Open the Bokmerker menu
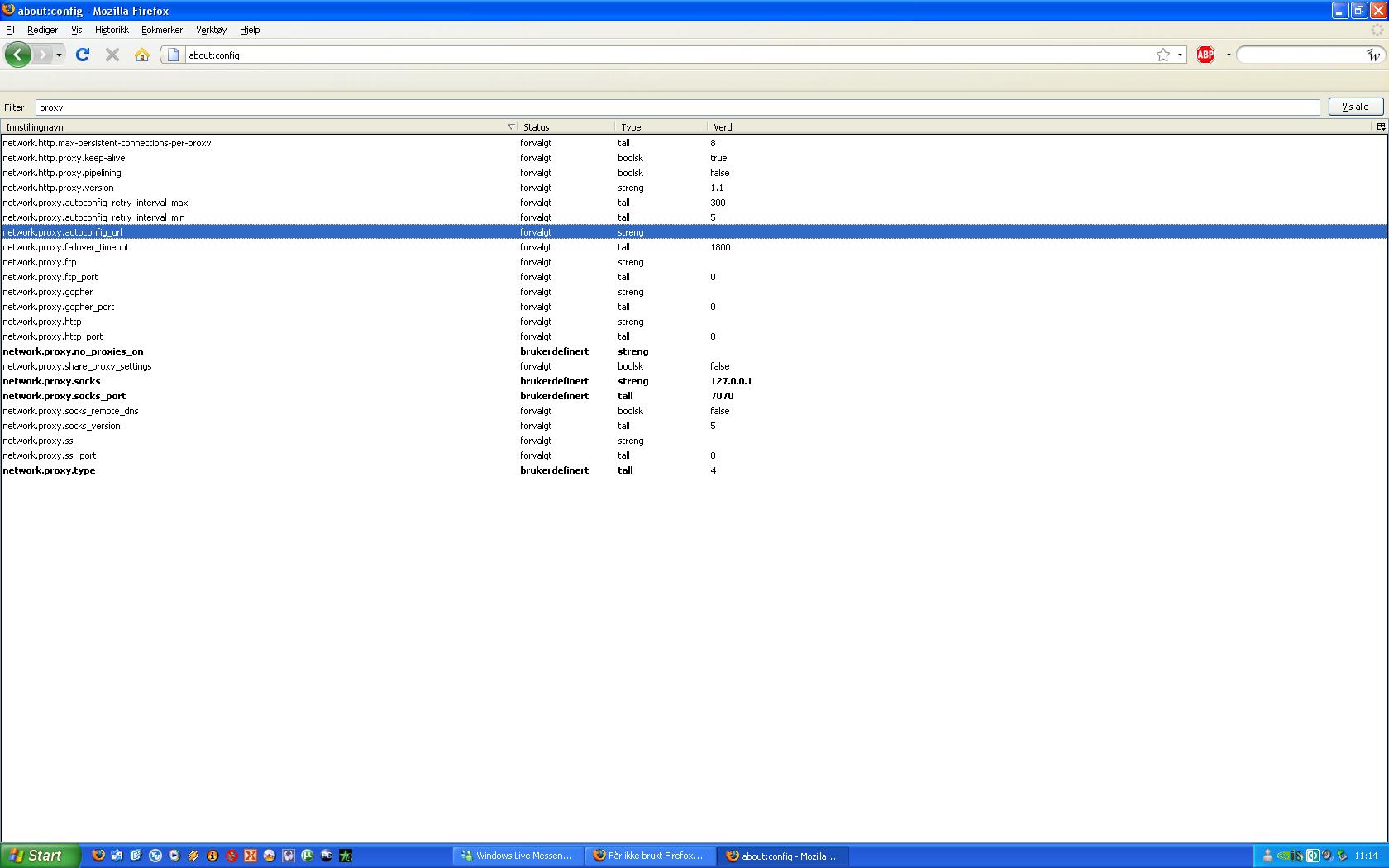 click(x=162, y=30)
